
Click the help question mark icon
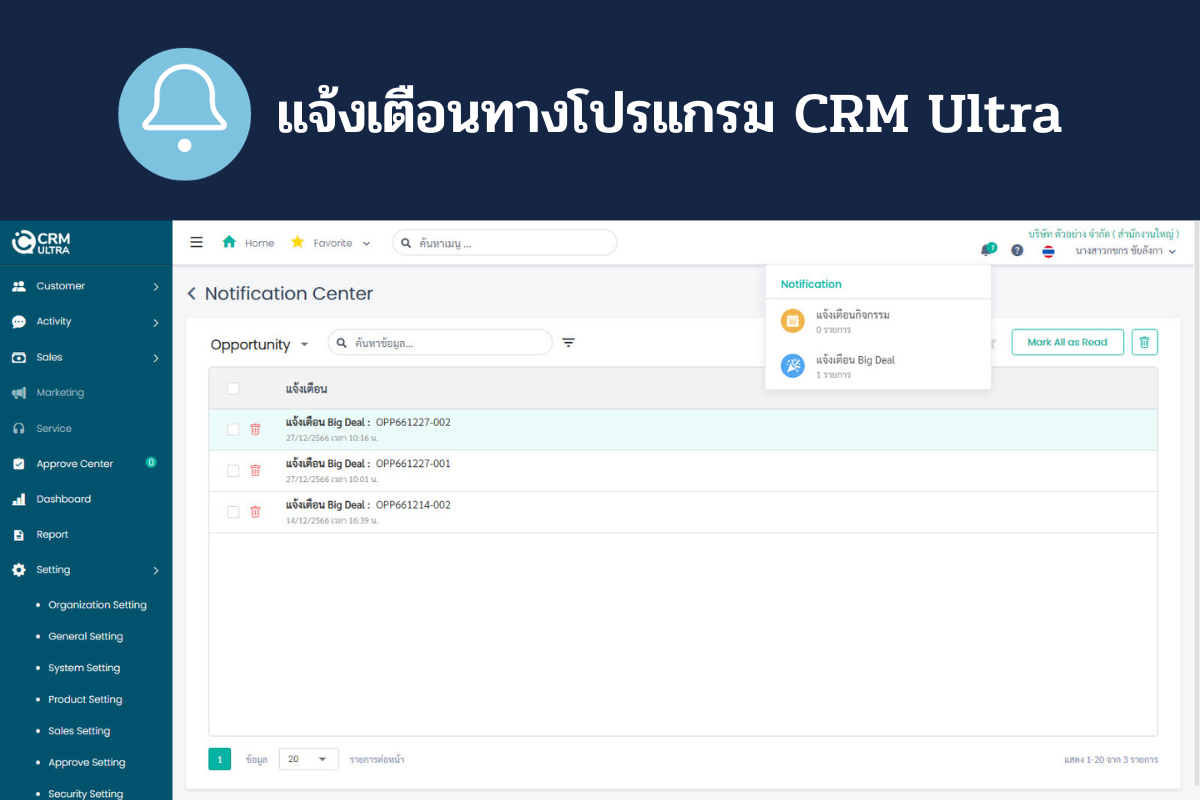1017,250
